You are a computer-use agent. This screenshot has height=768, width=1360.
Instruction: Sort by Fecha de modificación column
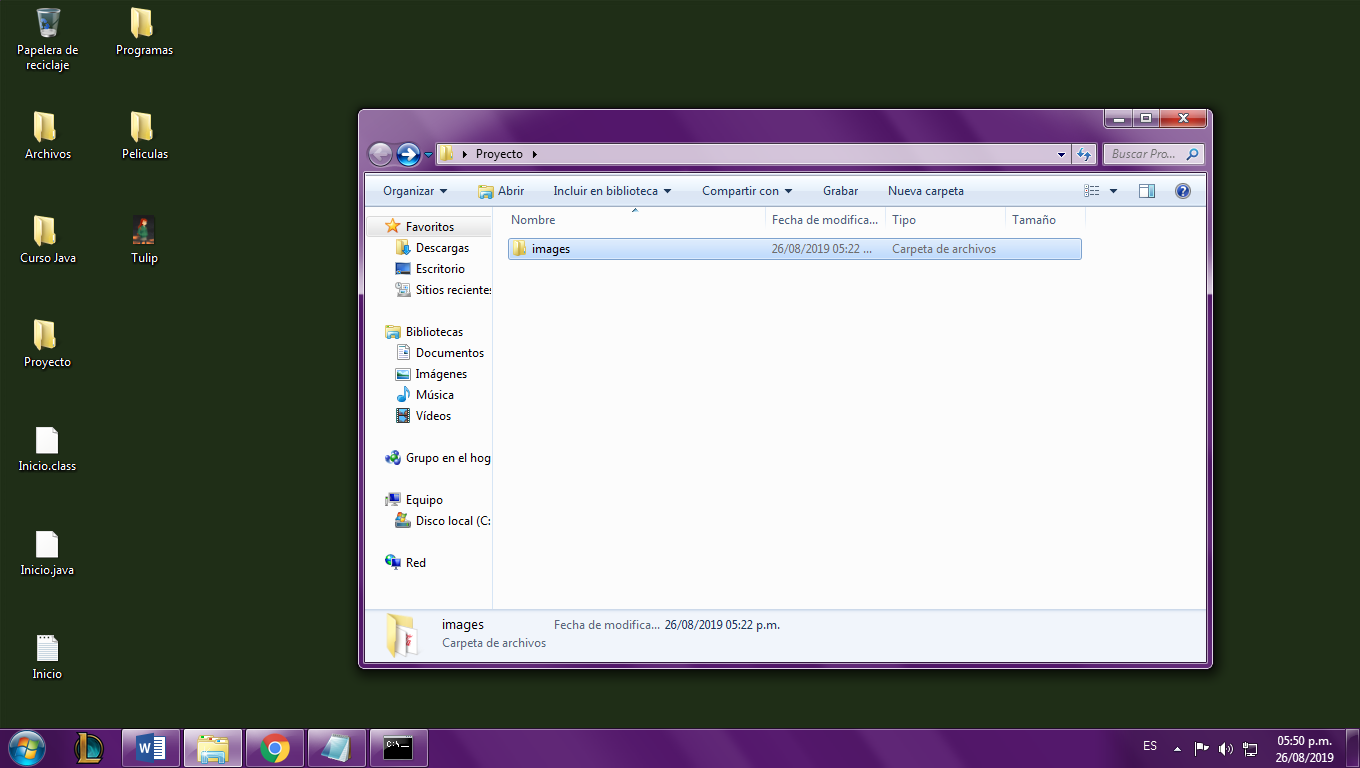pos(826,219)
